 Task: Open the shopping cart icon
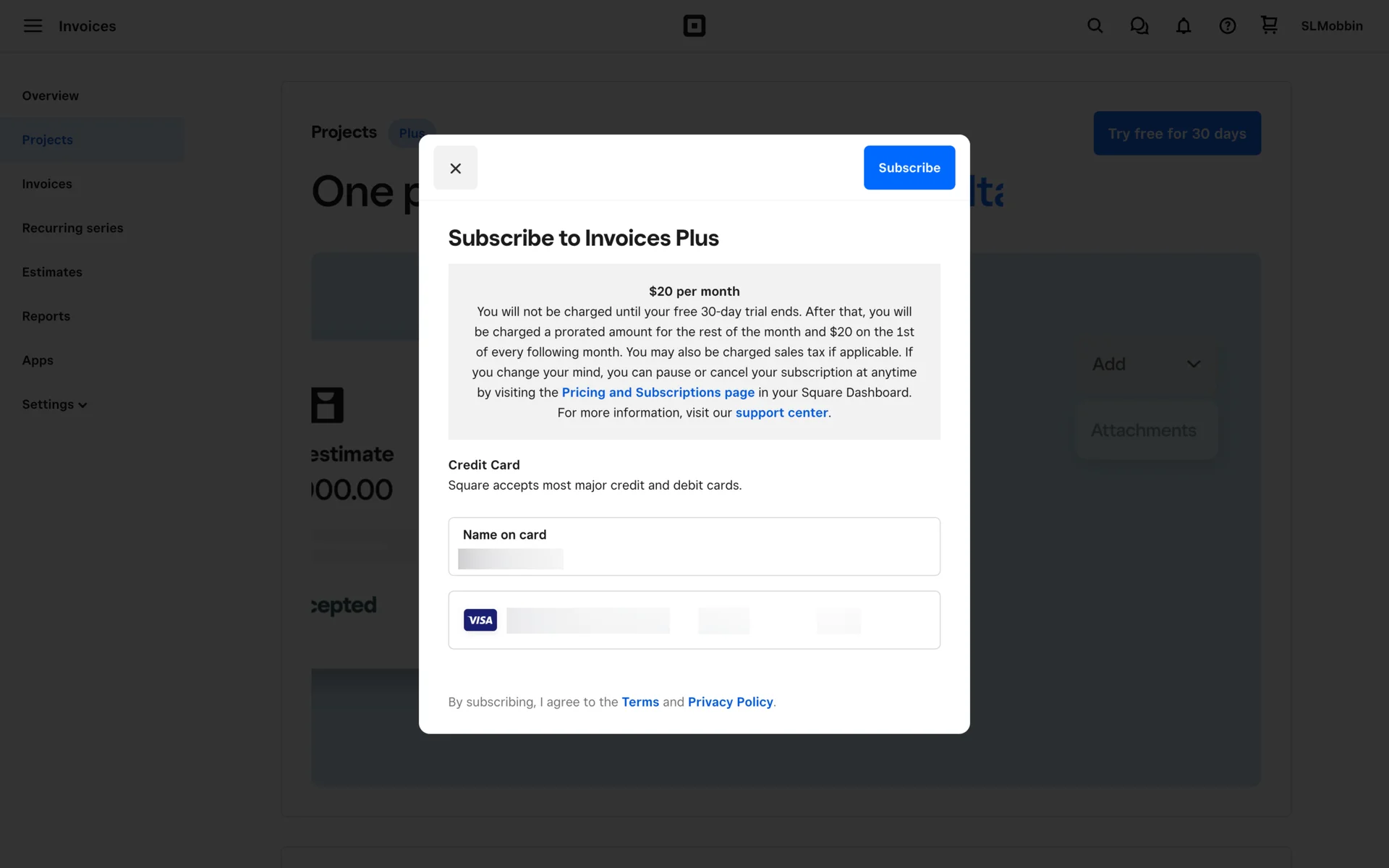(x=1269, y=25)
